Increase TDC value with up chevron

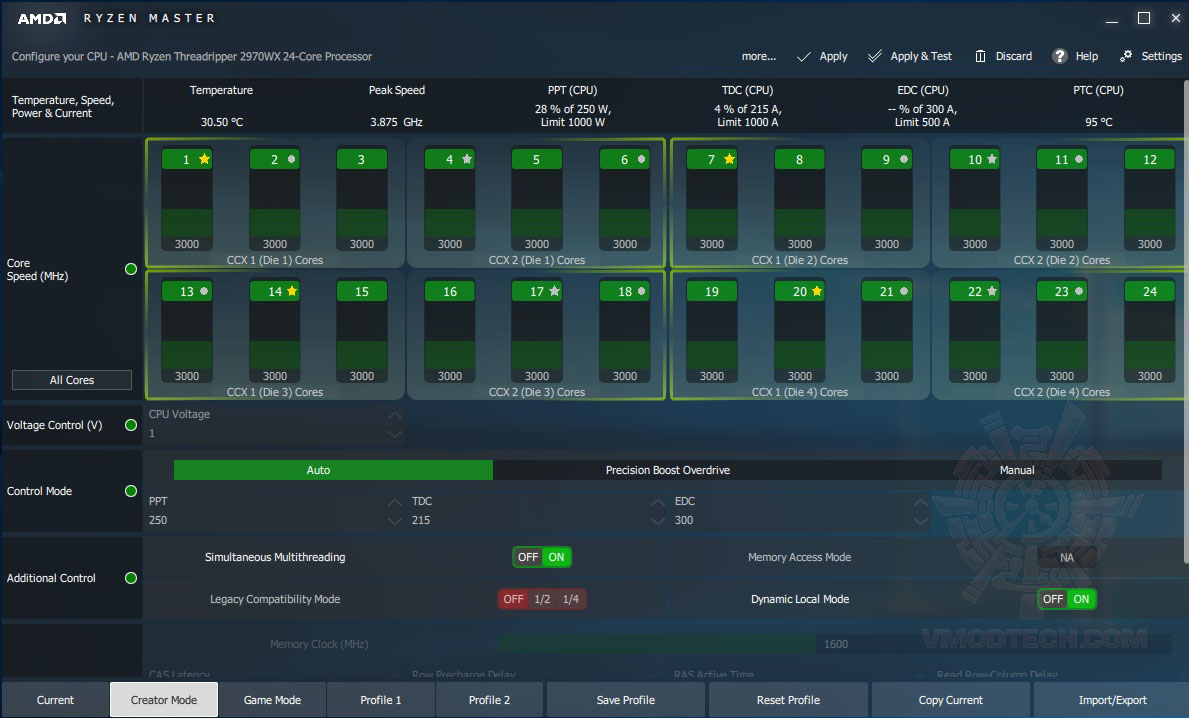[657, 502]
